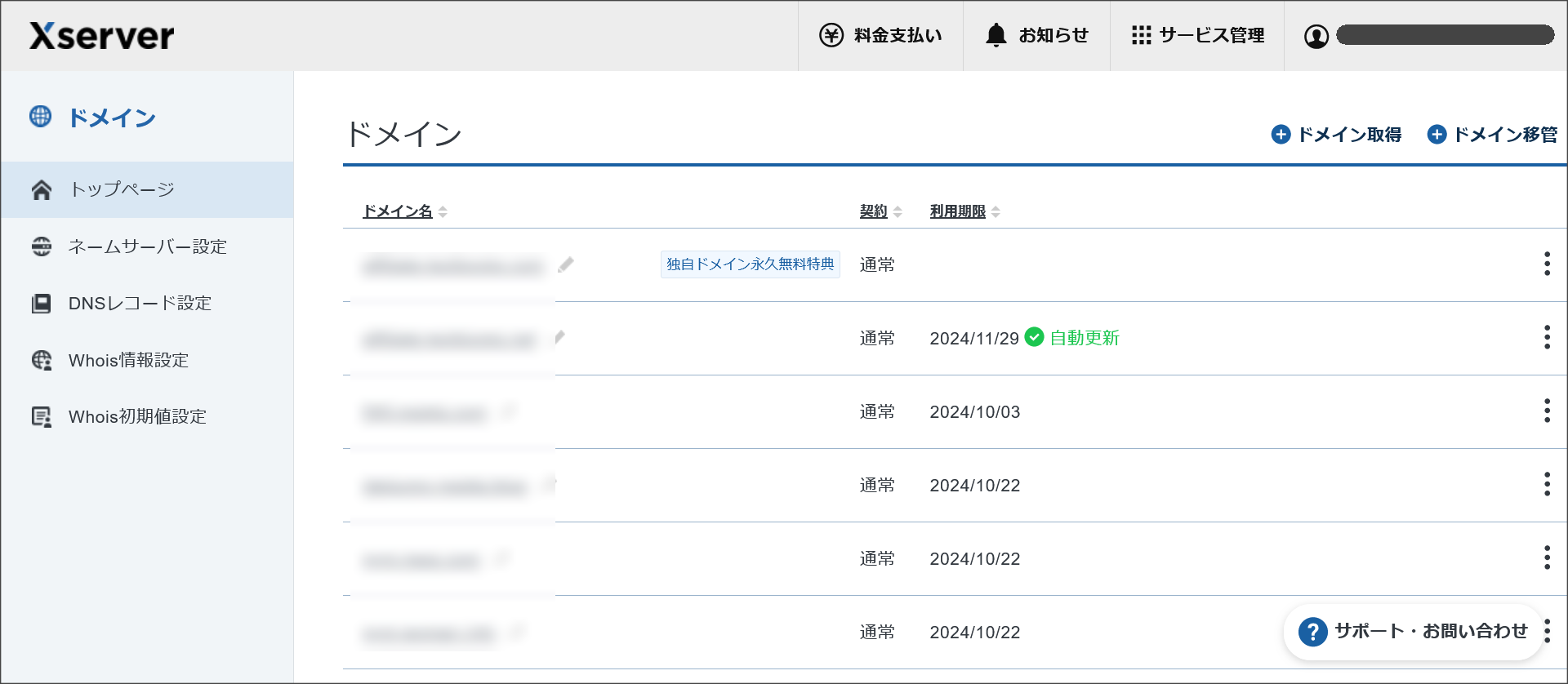Click question mark support icon
This screenshot has width=1568, height=684.
1312,632
